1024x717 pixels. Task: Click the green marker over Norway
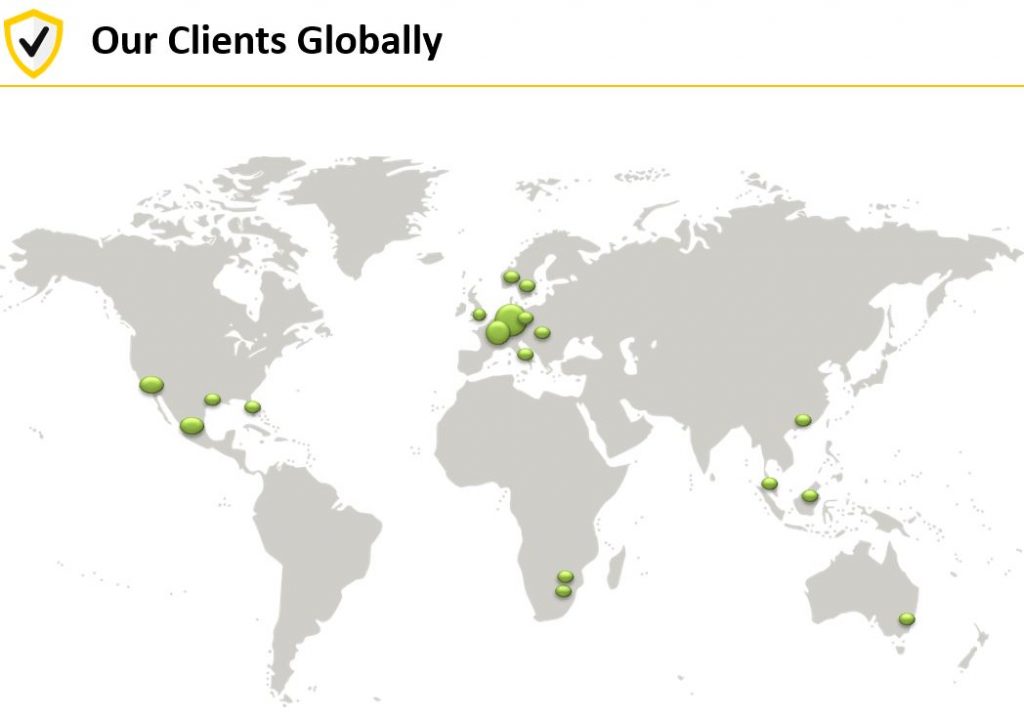(x=511, y=277)
